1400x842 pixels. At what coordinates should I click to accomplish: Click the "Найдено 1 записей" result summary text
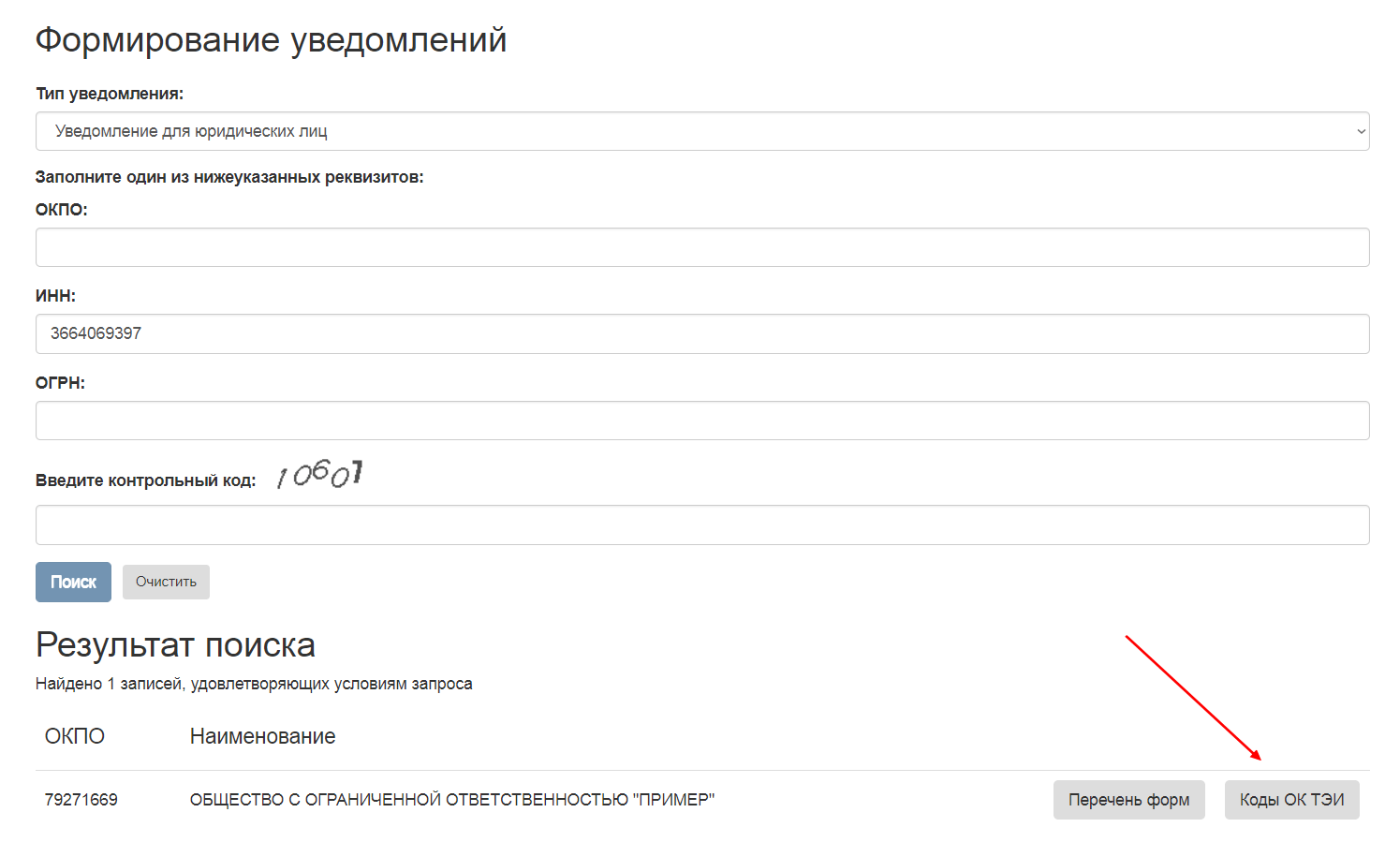(x=254, y=684)
